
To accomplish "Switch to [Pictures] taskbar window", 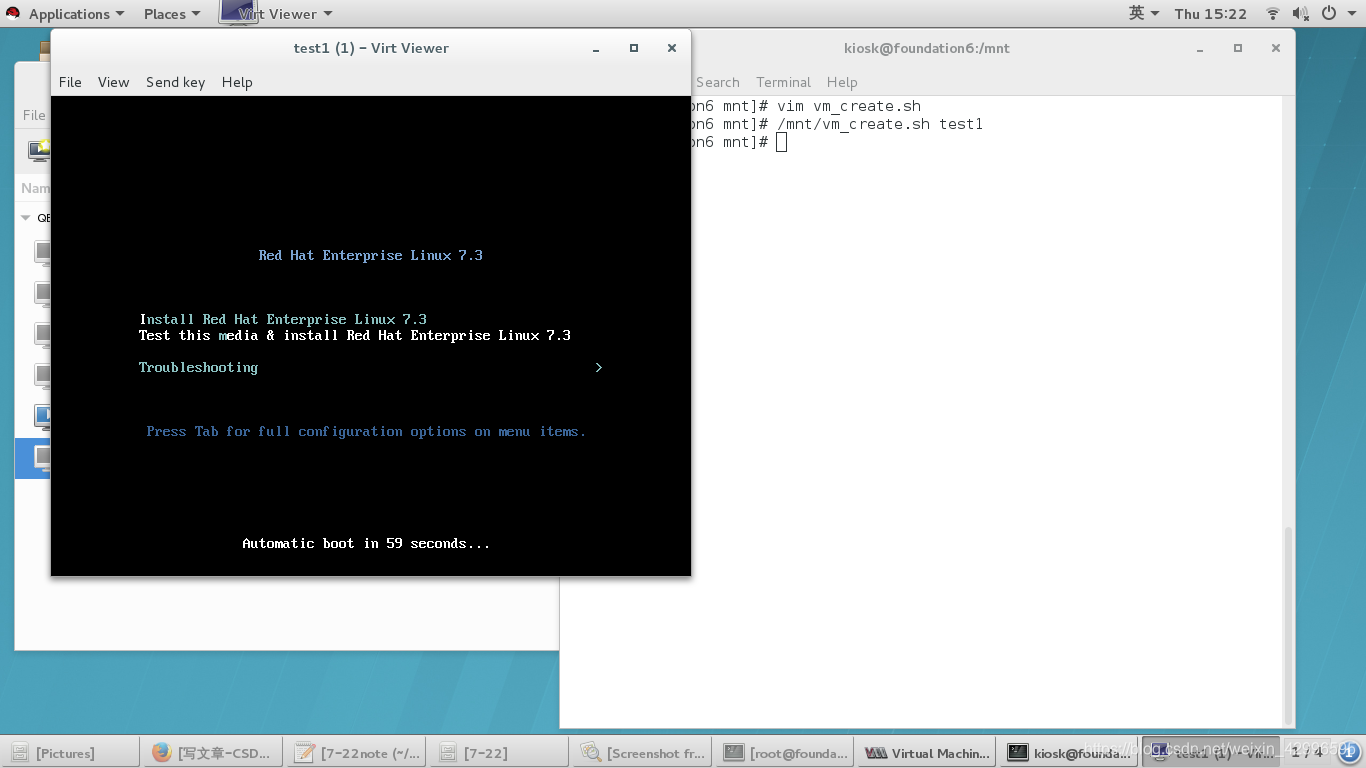I will coord(70,753).
